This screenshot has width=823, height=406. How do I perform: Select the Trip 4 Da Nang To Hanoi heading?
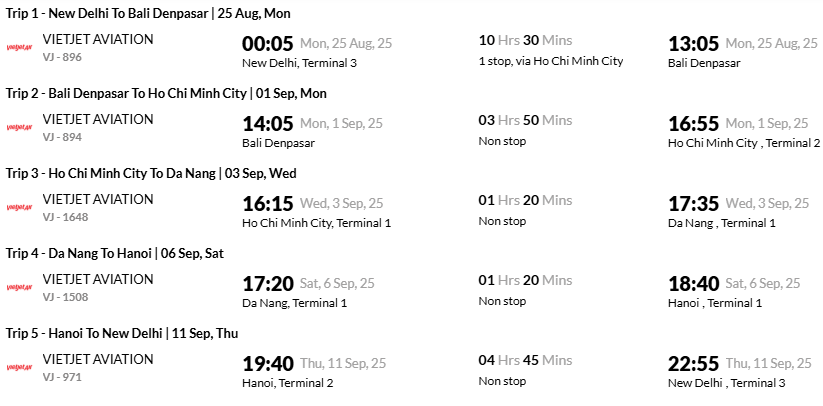click(115, 253)
